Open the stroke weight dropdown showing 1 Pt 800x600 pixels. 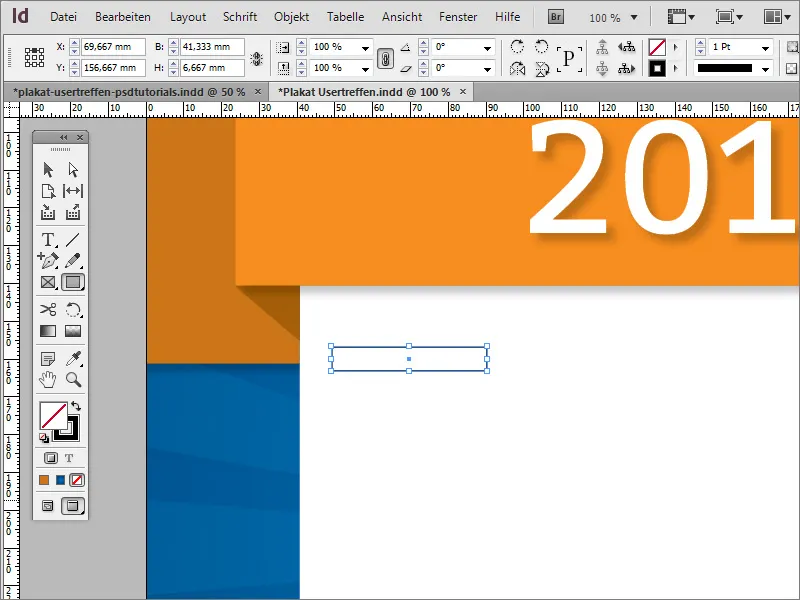click(x=766, y=48)
